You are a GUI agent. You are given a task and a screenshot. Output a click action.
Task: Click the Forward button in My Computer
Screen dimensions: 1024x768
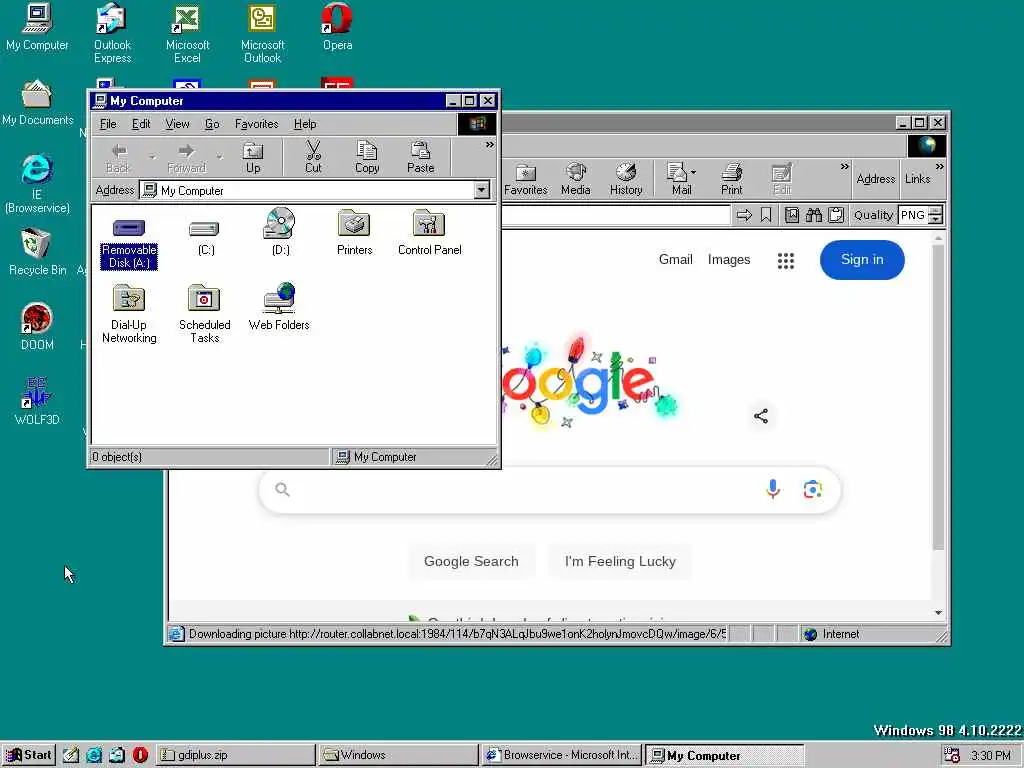click(x=186, y=158)
